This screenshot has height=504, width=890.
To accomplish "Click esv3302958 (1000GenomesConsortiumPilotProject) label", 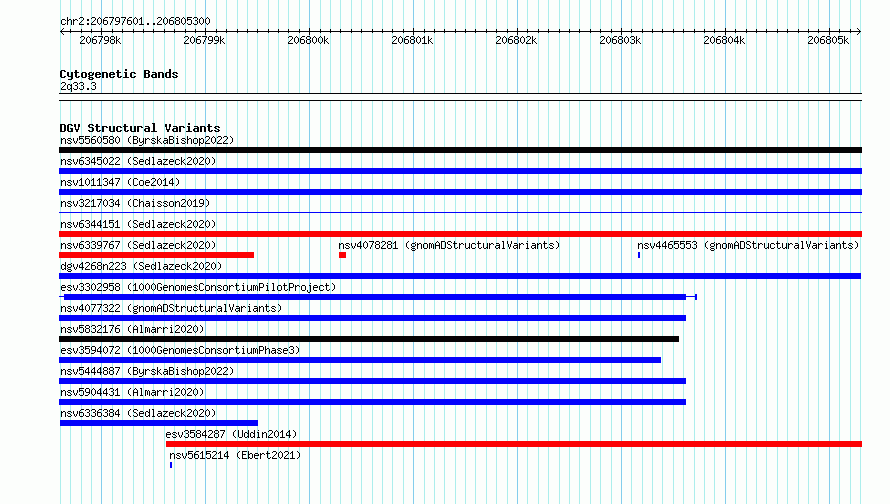I will coord(198,287).
